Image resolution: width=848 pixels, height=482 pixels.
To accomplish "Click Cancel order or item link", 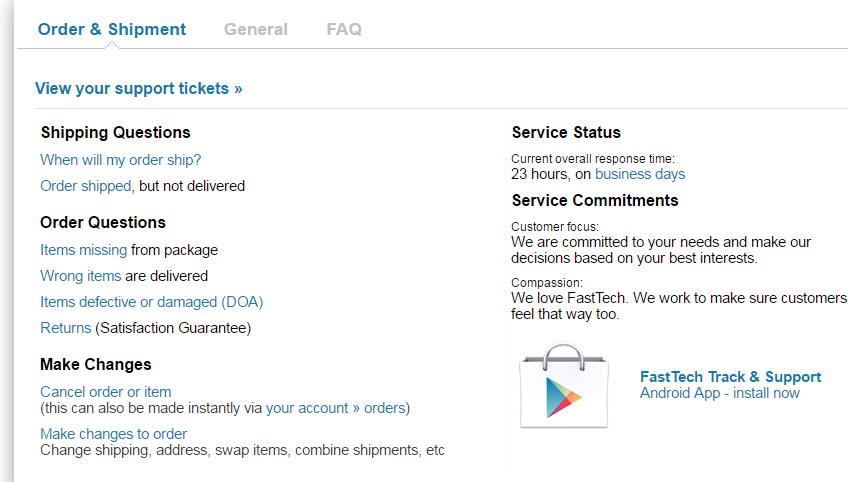I will tap(105, 392).
